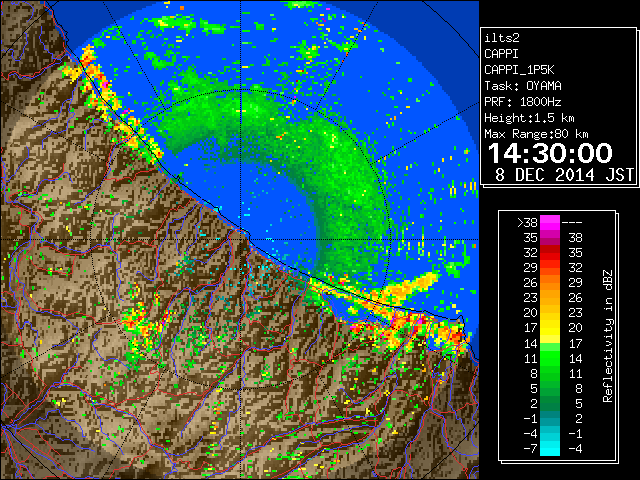640x480 pixels.
Task: Pick the magenta >38 dBZ color band
Action: pyautogui.click(x=550, y=222)
